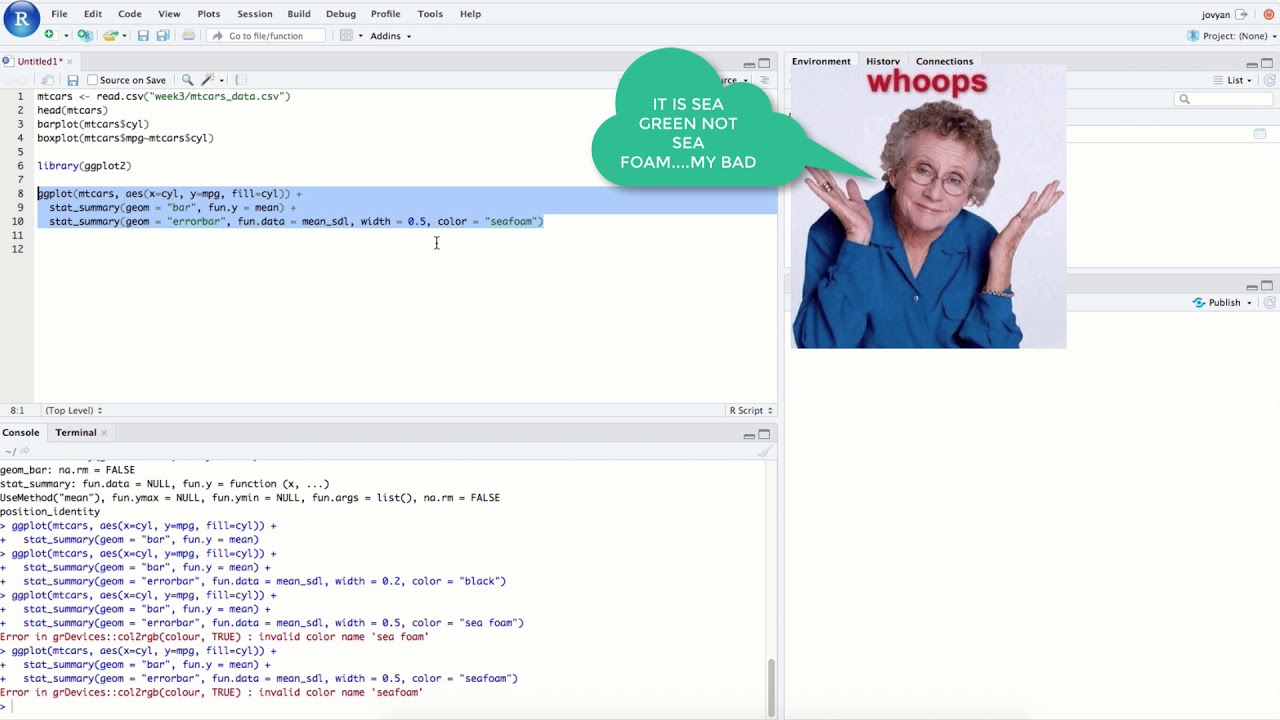Switch to the Terminal tab
1280x720 pixels.
76,433
